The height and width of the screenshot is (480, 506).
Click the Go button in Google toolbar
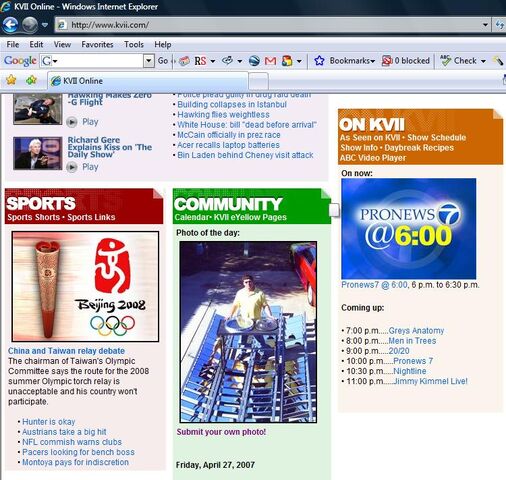coord(163,61)
